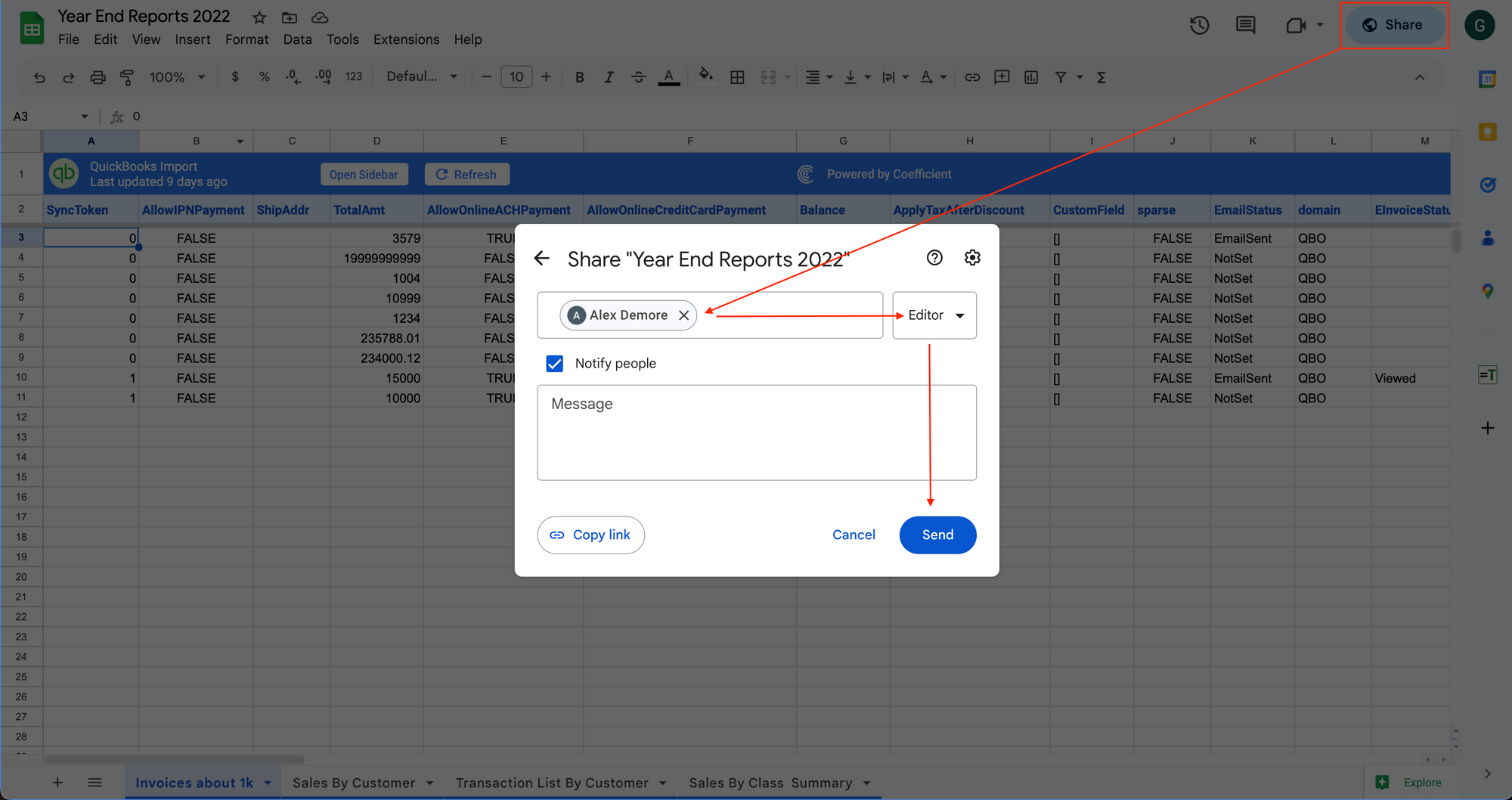Click the insert link icon
The width and height of the screenshot is (1512, 800).
click(972, 77)
